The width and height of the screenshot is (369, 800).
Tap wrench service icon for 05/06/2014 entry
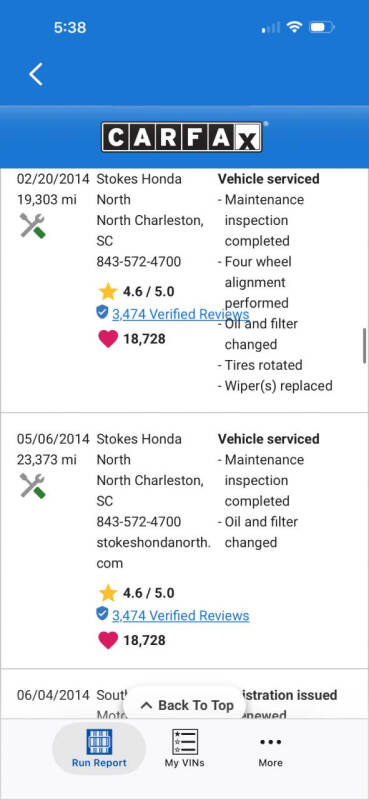[x=33, y=486]
